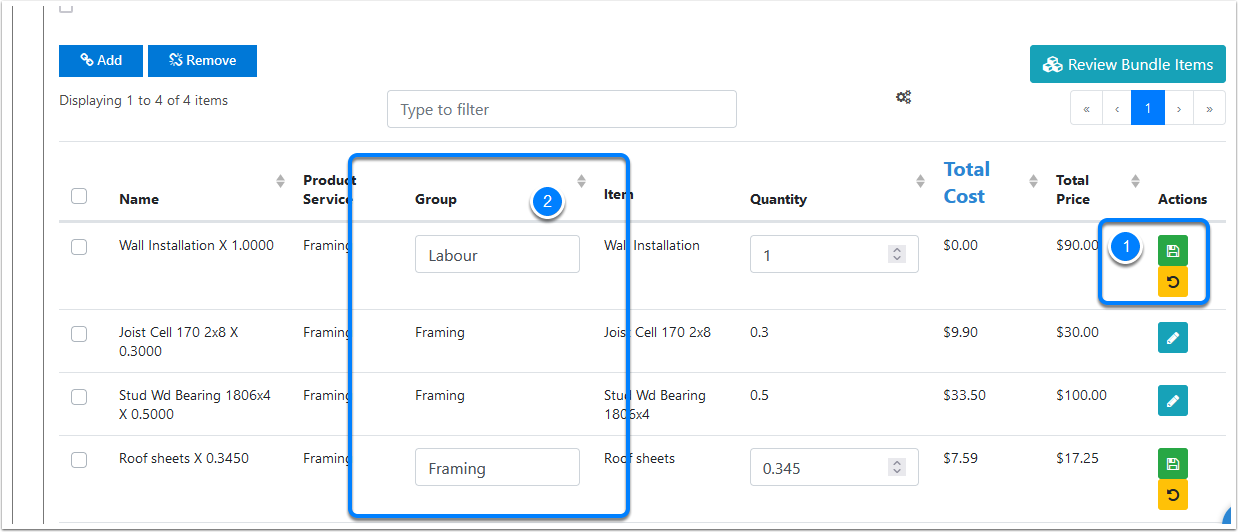Jump to last page of results

(x=1209, y=108)
